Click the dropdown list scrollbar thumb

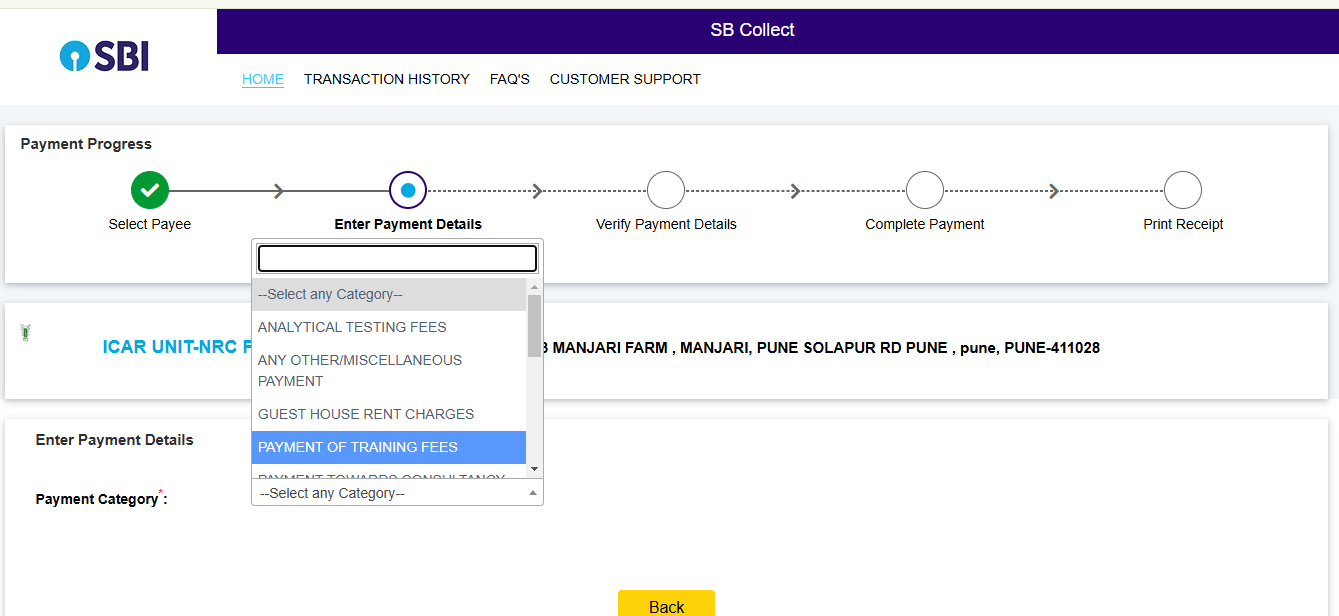tap(534, 326)
